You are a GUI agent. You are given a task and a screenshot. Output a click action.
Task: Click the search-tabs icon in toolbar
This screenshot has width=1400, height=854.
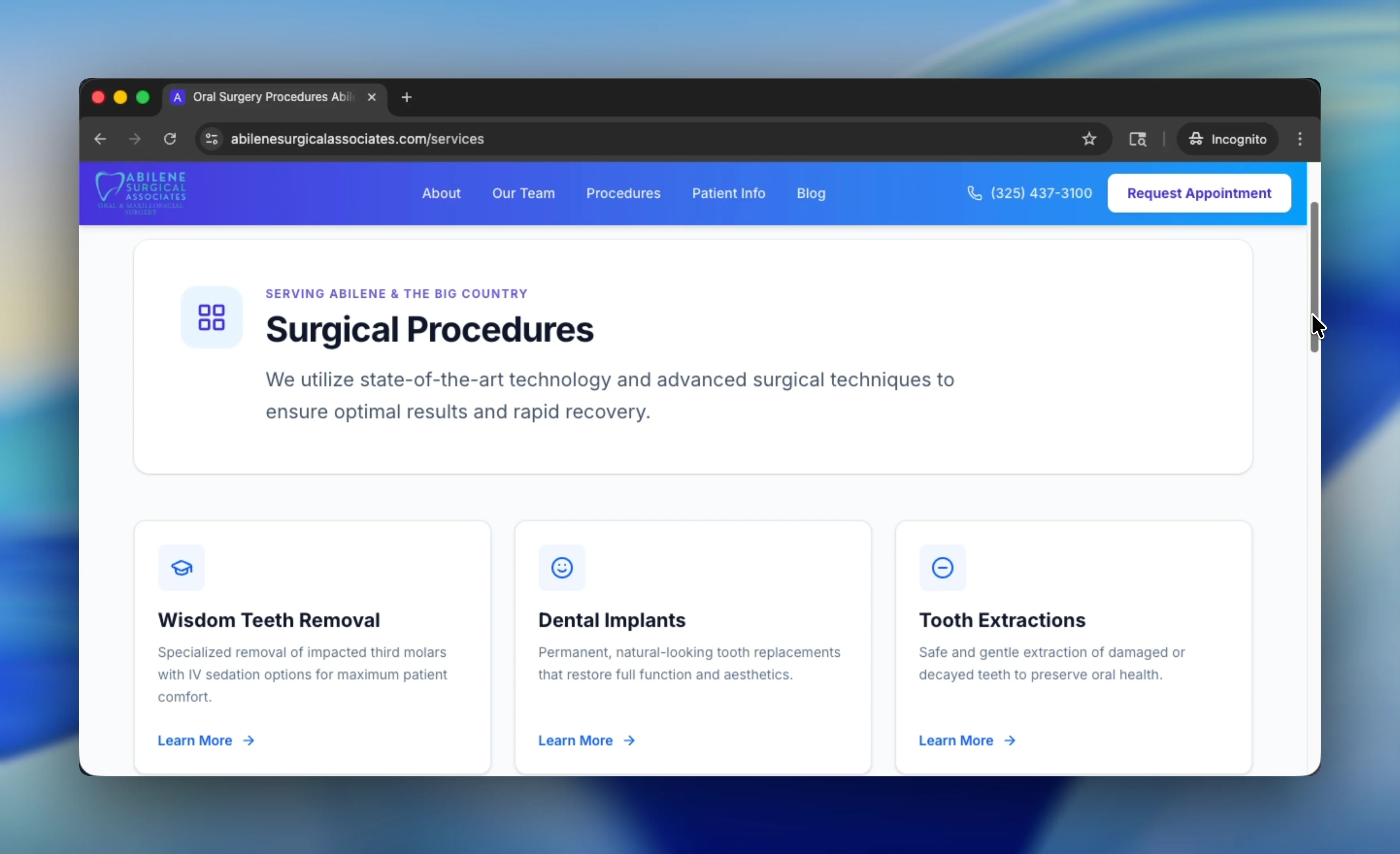[1137, 138]
